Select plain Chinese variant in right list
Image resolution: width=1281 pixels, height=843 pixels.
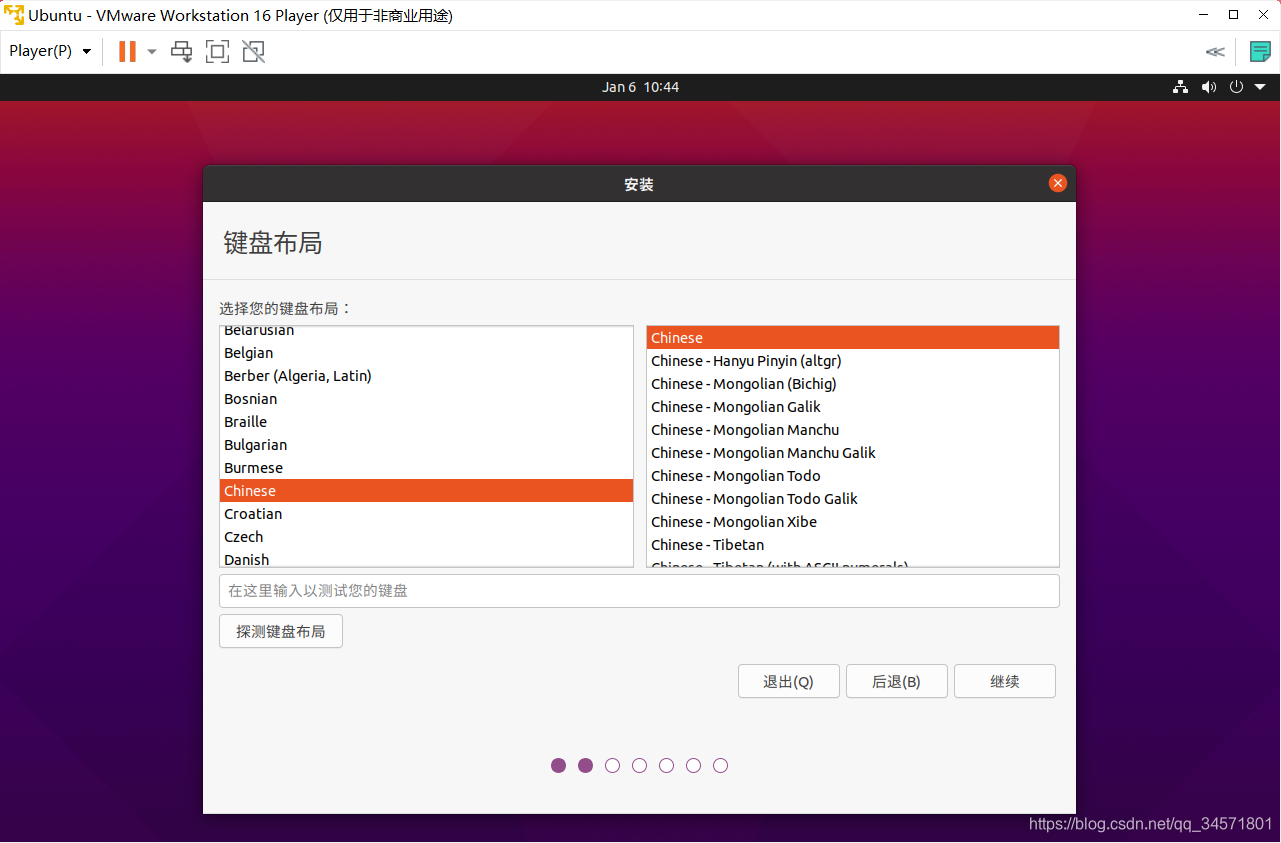point(853,338)
